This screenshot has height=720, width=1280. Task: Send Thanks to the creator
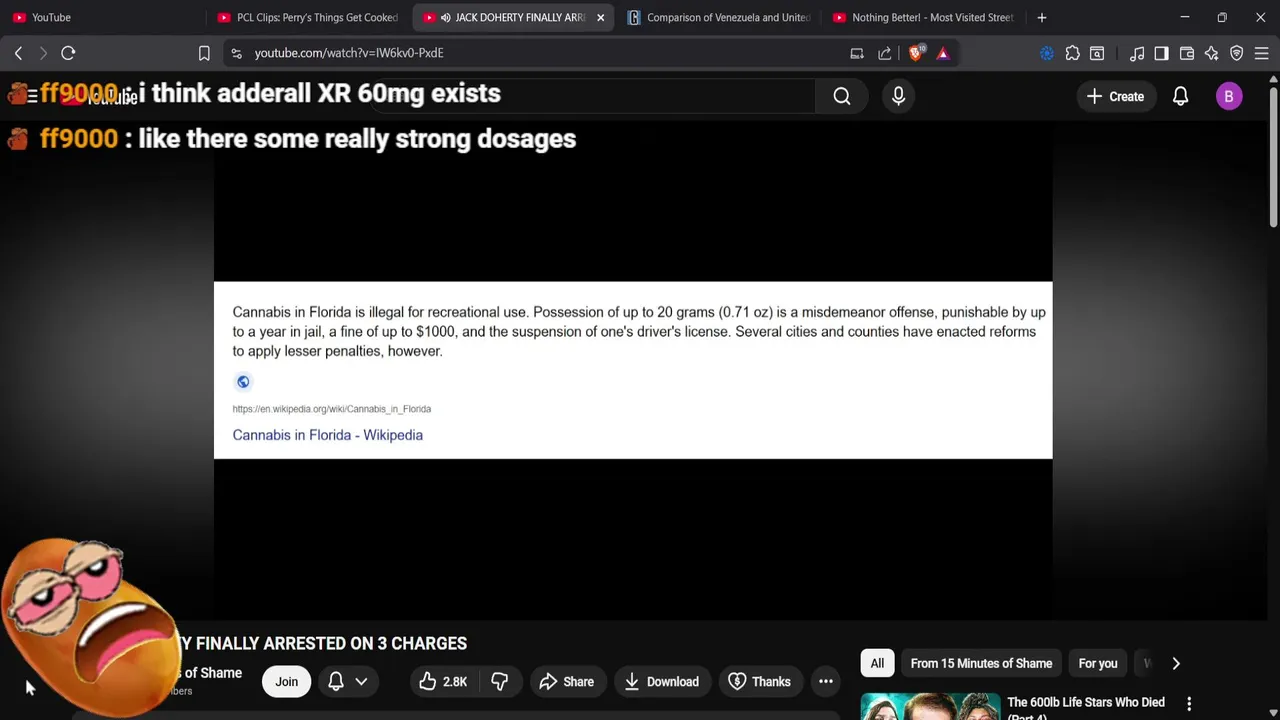tap(759, 682)
